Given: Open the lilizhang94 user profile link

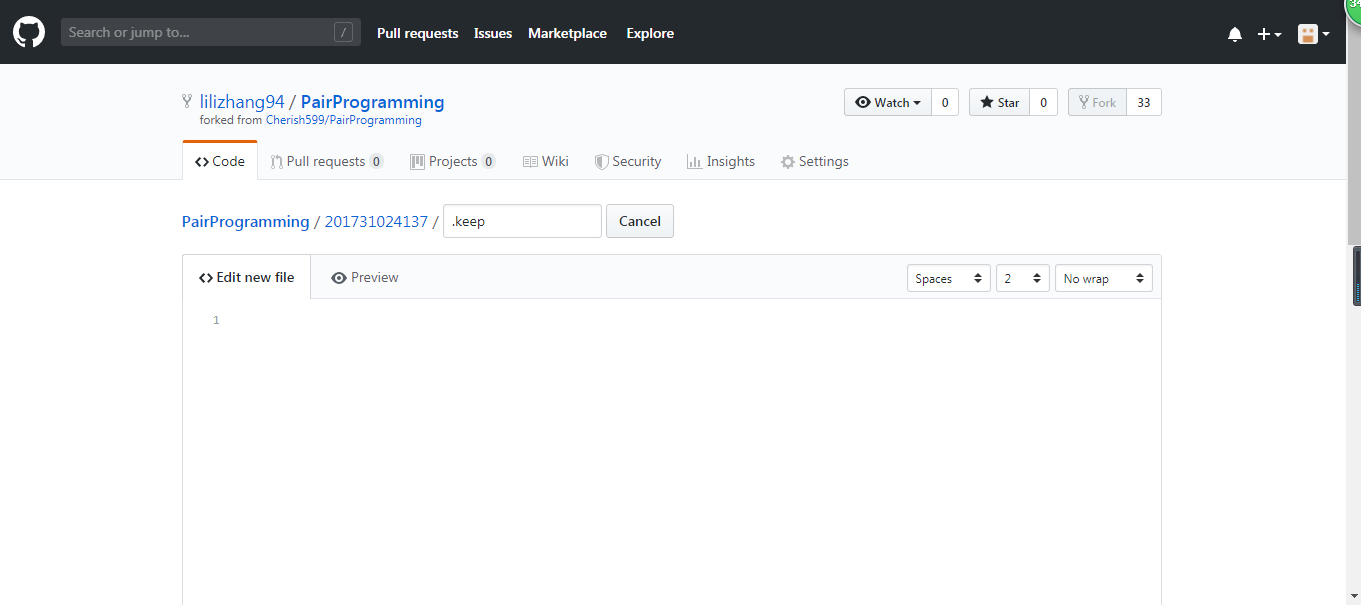Looking at the screenshot, I should coord(242,102).
